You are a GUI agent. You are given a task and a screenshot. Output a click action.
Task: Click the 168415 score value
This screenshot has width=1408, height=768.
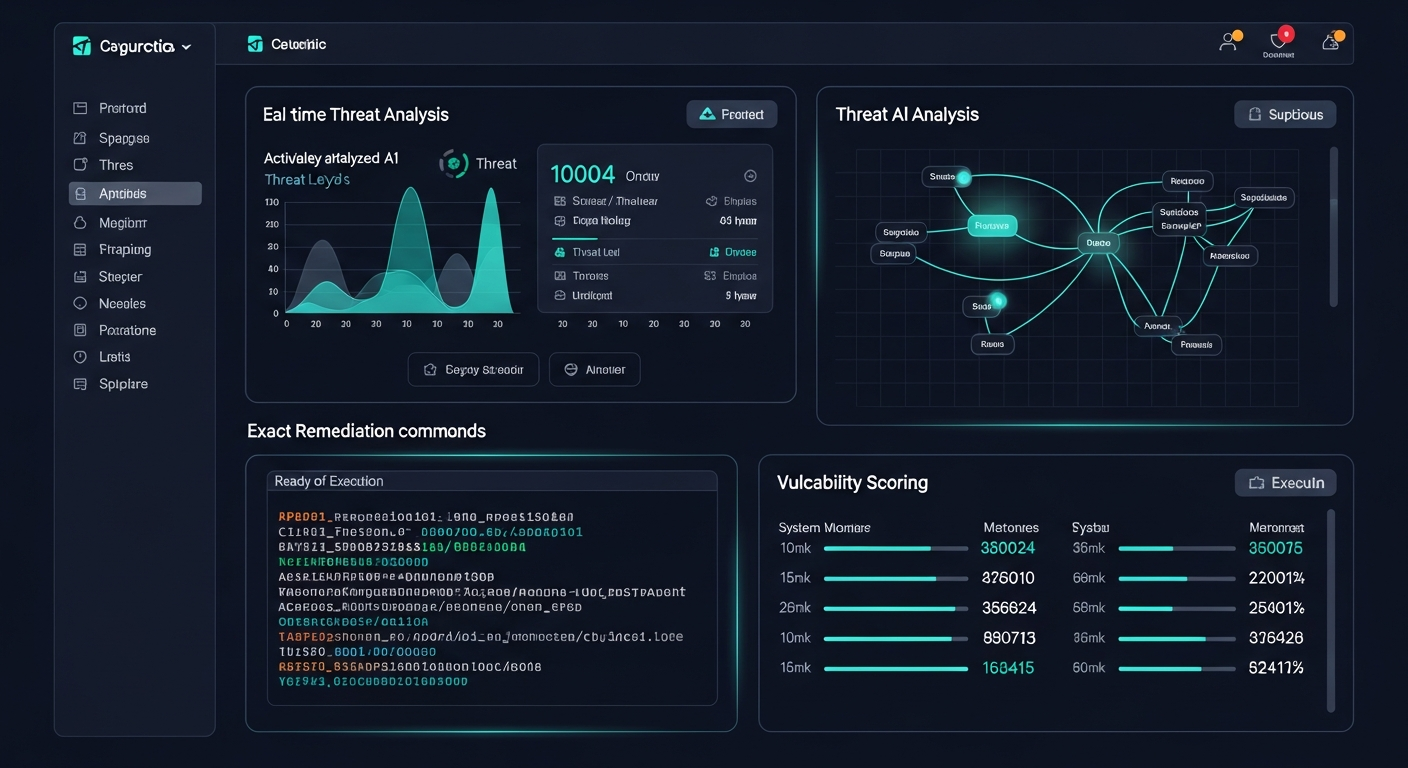point(1008,668)
